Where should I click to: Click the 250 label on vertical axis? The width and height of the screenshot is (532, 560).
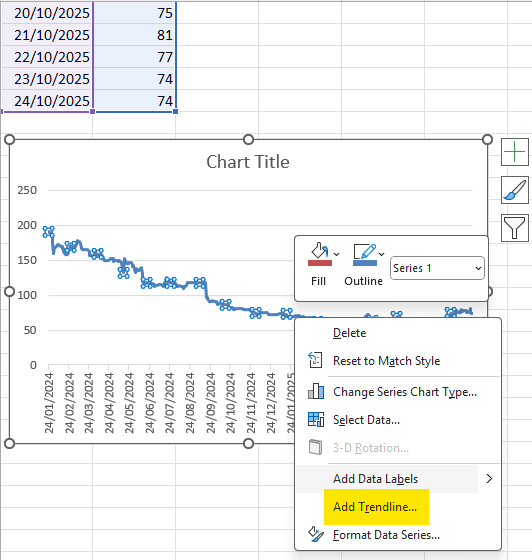(x=27, y=190)
